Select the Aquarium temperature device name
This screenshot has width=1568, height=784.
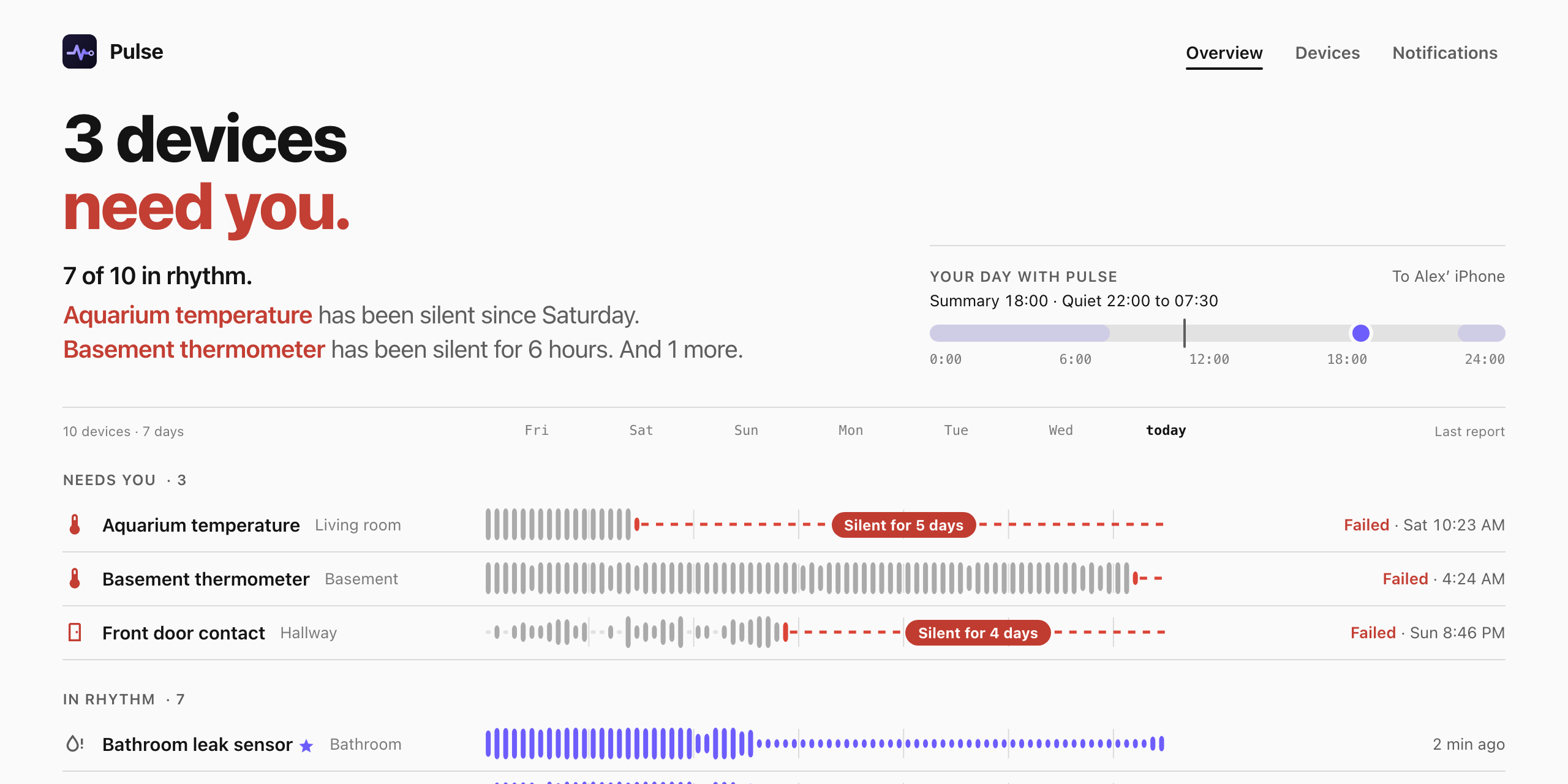[x=201, y=525]
